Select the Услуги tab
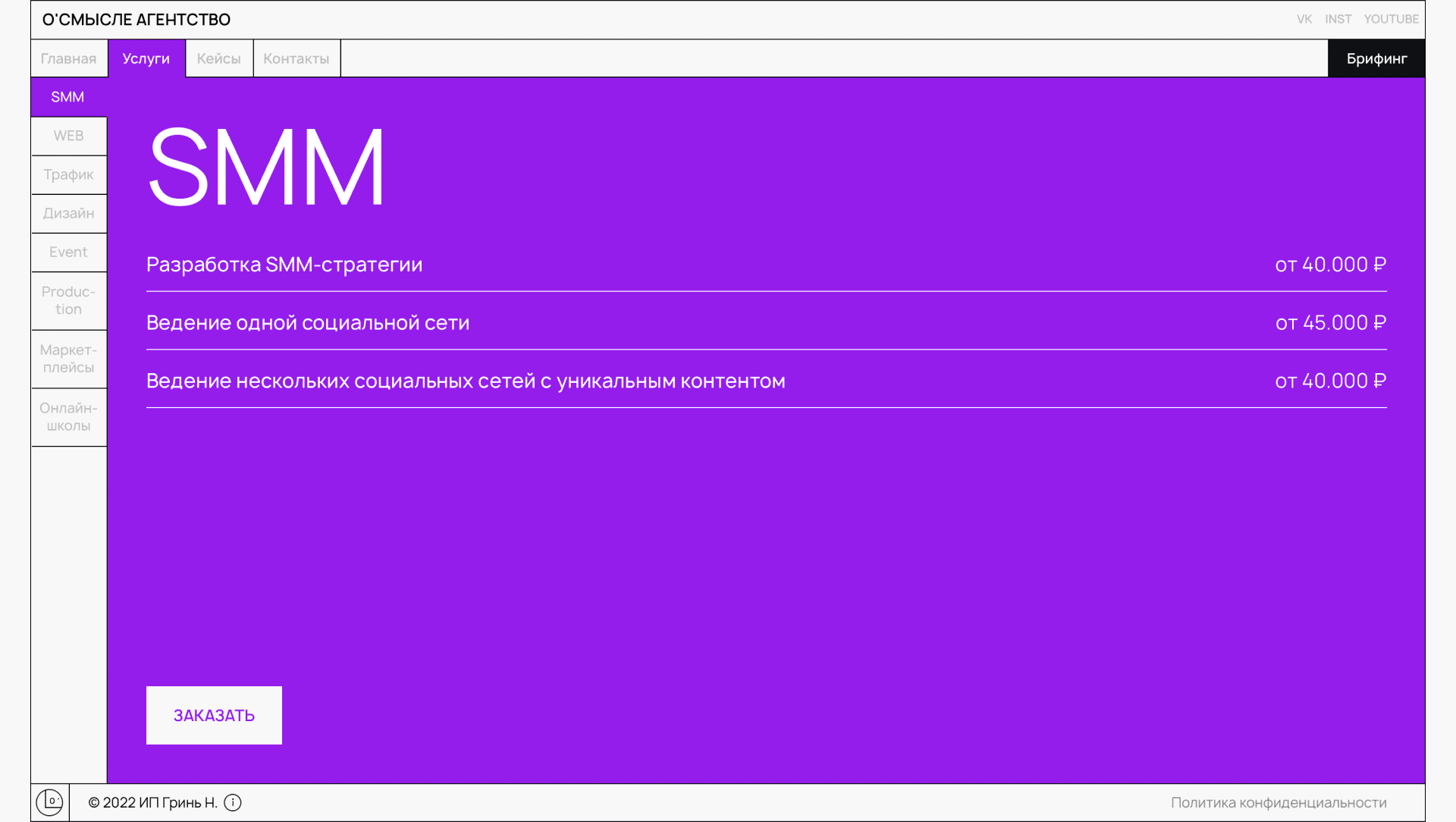 tap(146, 58)
